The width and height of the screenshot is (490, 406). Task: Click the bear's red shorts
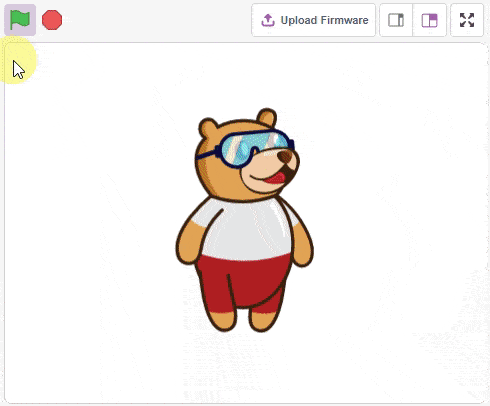pos(243,282)
